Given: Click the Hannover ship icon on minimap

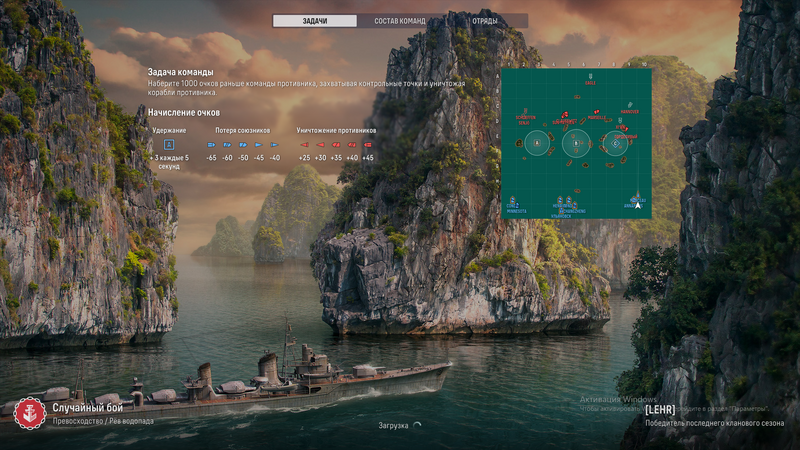Looking at the screenshot, I should (630, 105).
